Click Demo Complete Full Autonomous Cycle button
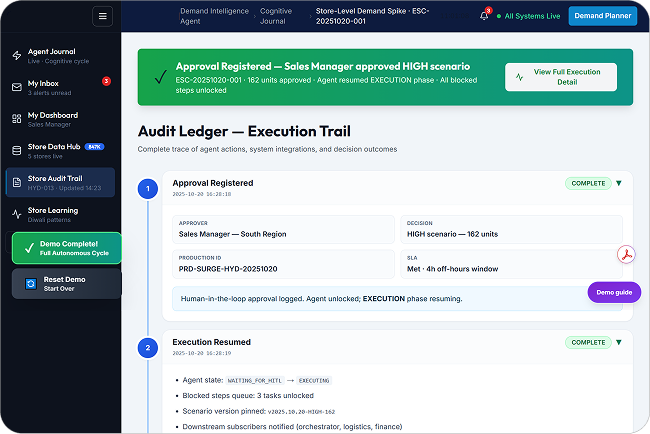 tap(66, 248)
